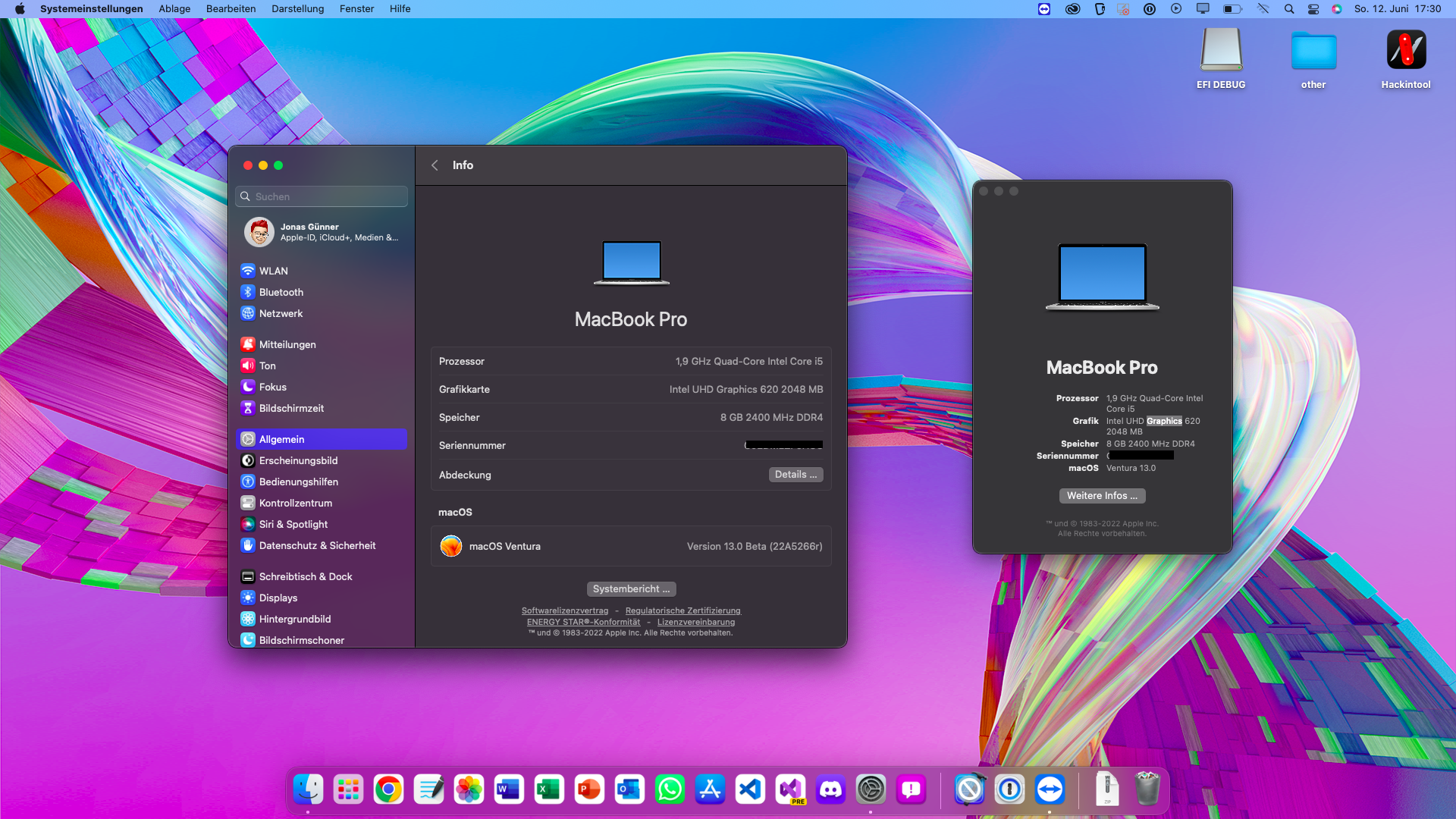Open TeamViewer from the Dock

pos(1050,789)
